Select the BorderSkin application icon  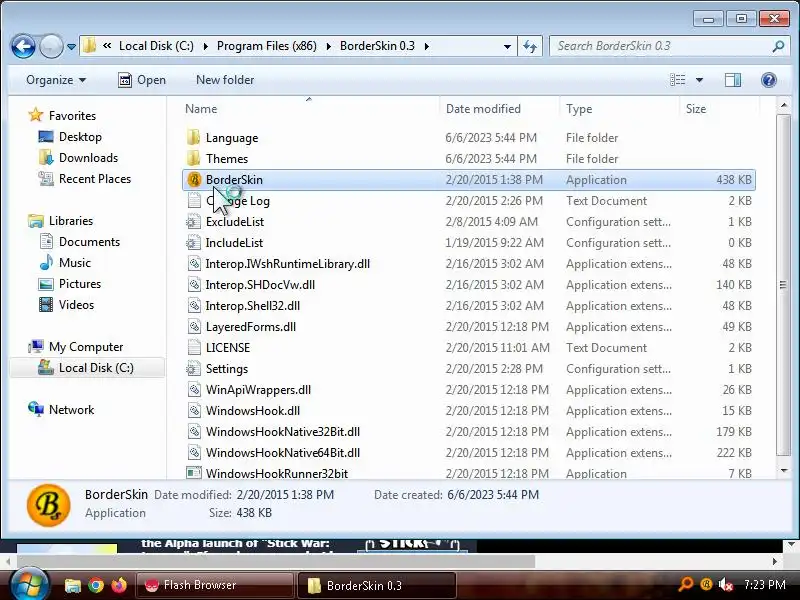click(x=194, y=180)
